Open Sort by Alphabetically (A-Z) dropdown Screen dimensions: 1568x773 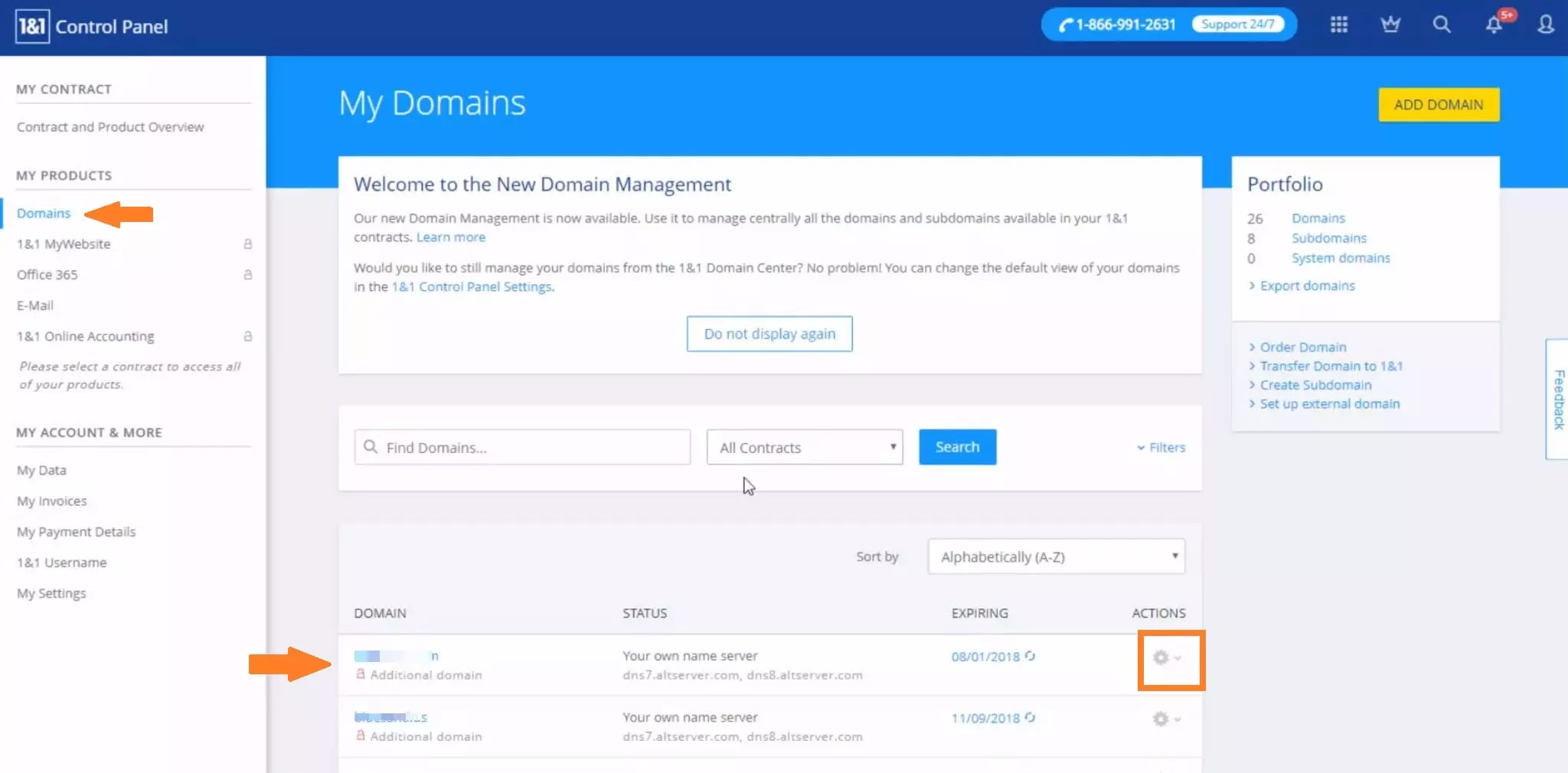coord(1057,556)
